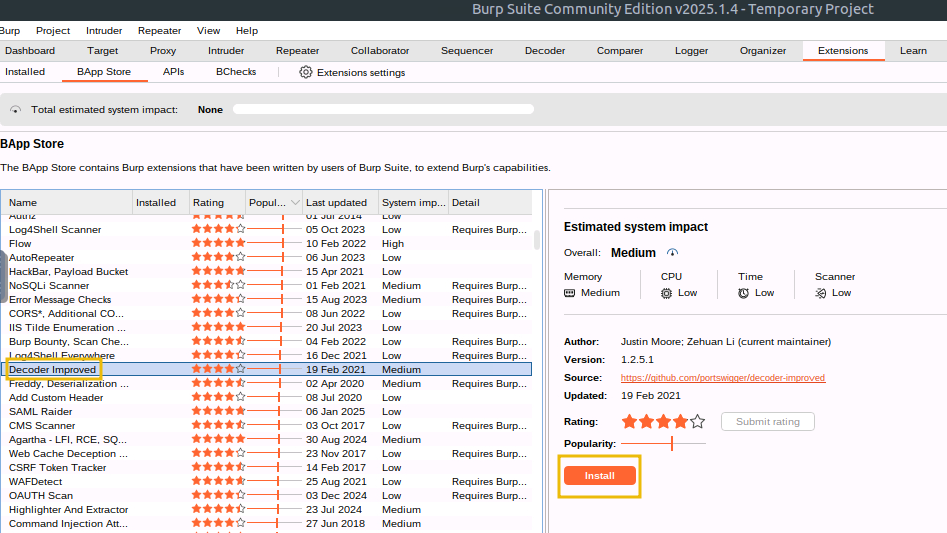Image resolution: width=947 pixels, height=533 pixels.
Task: Select the Flow extension row
Action: 266,243
